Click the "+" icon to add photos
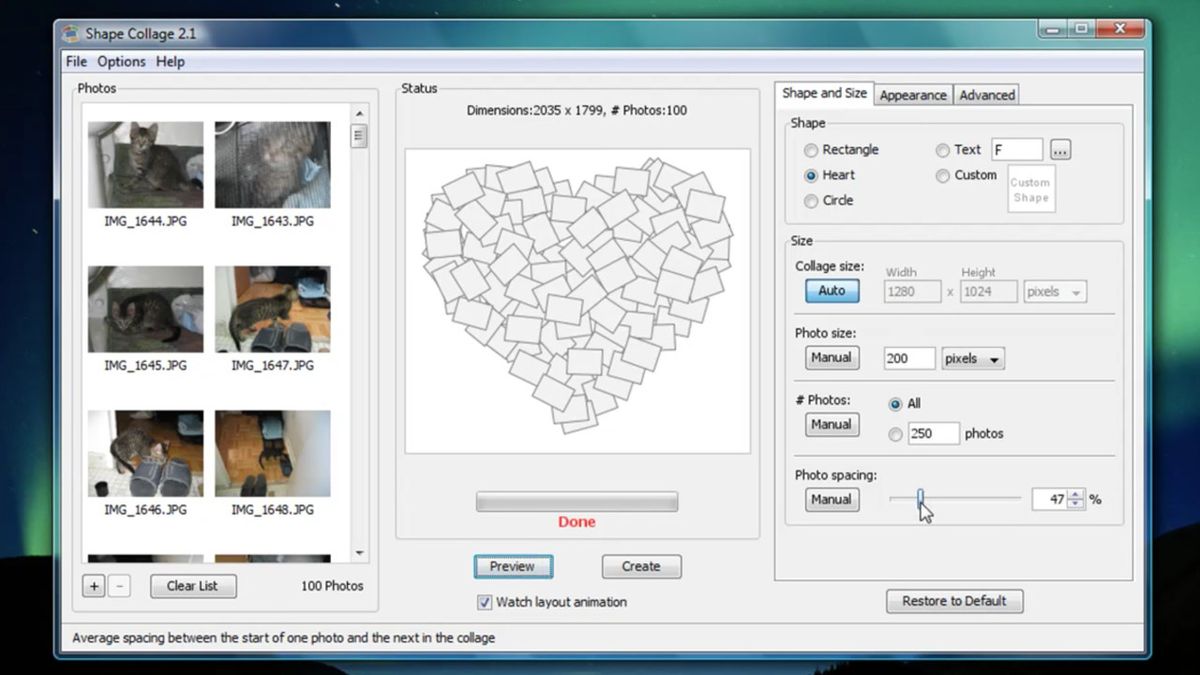The width and height of the screenshot is (1200, 675). click(92, 586)
